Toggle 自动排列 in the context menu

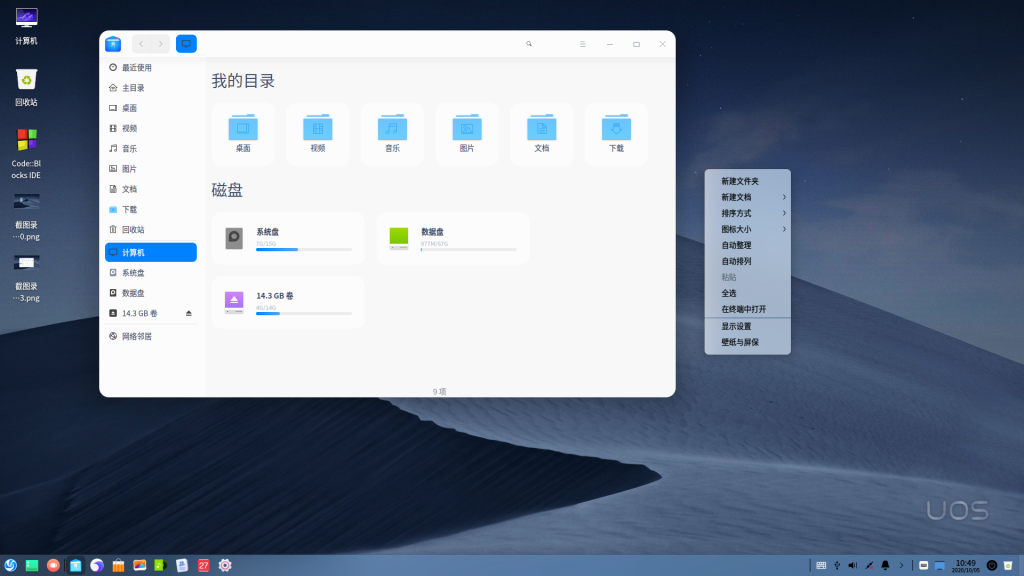pyautogui.click(x=736, y=261)
